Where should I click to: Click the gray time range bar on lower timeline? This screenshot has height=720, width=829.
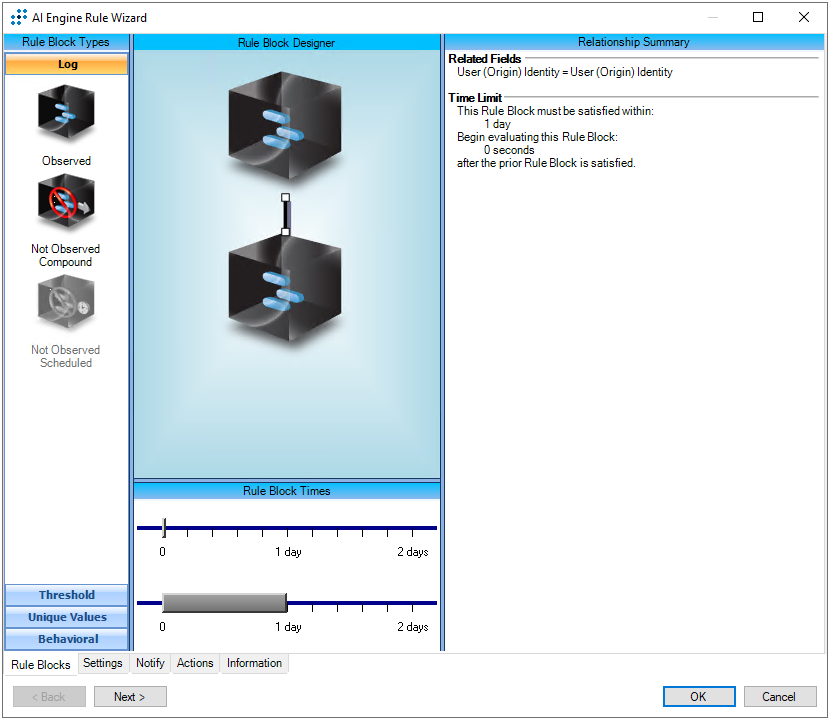pyautogui.click(x=224, y=603)
